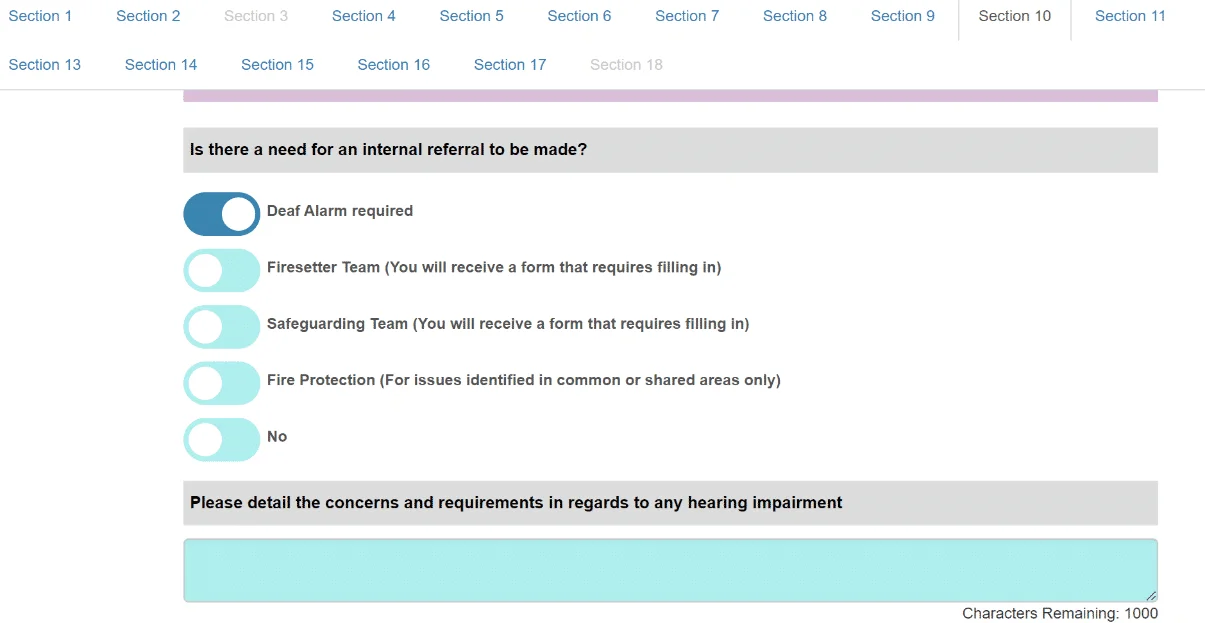The height and width of the screenshot is (623, 1205).
Task: Turn on the Safeguarding Team toggle
Action: click(221, 326)
